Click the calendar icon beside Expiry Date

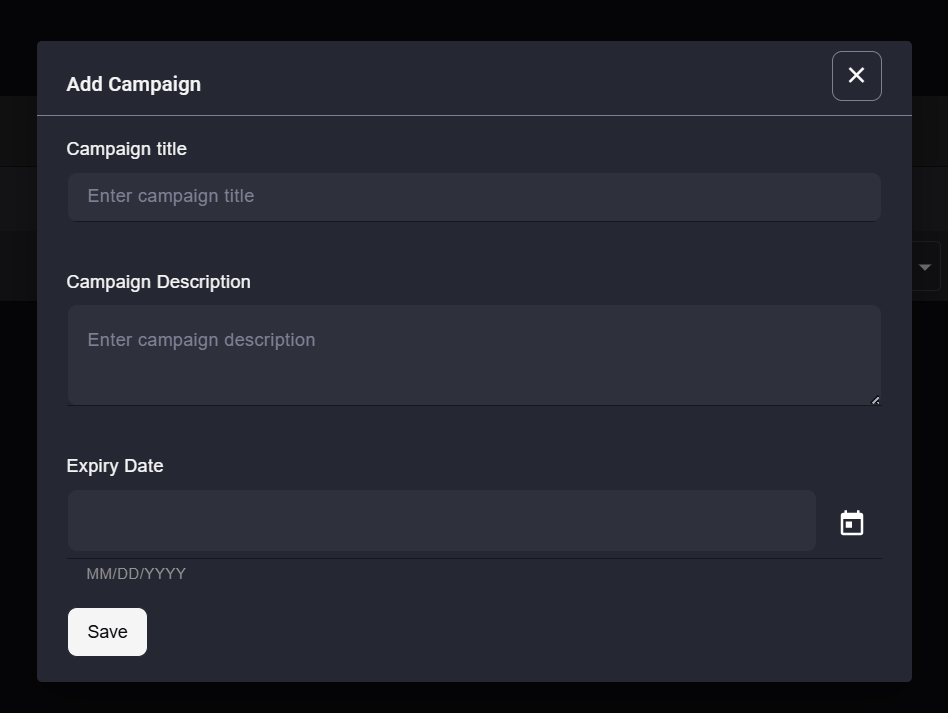point(851,523)
